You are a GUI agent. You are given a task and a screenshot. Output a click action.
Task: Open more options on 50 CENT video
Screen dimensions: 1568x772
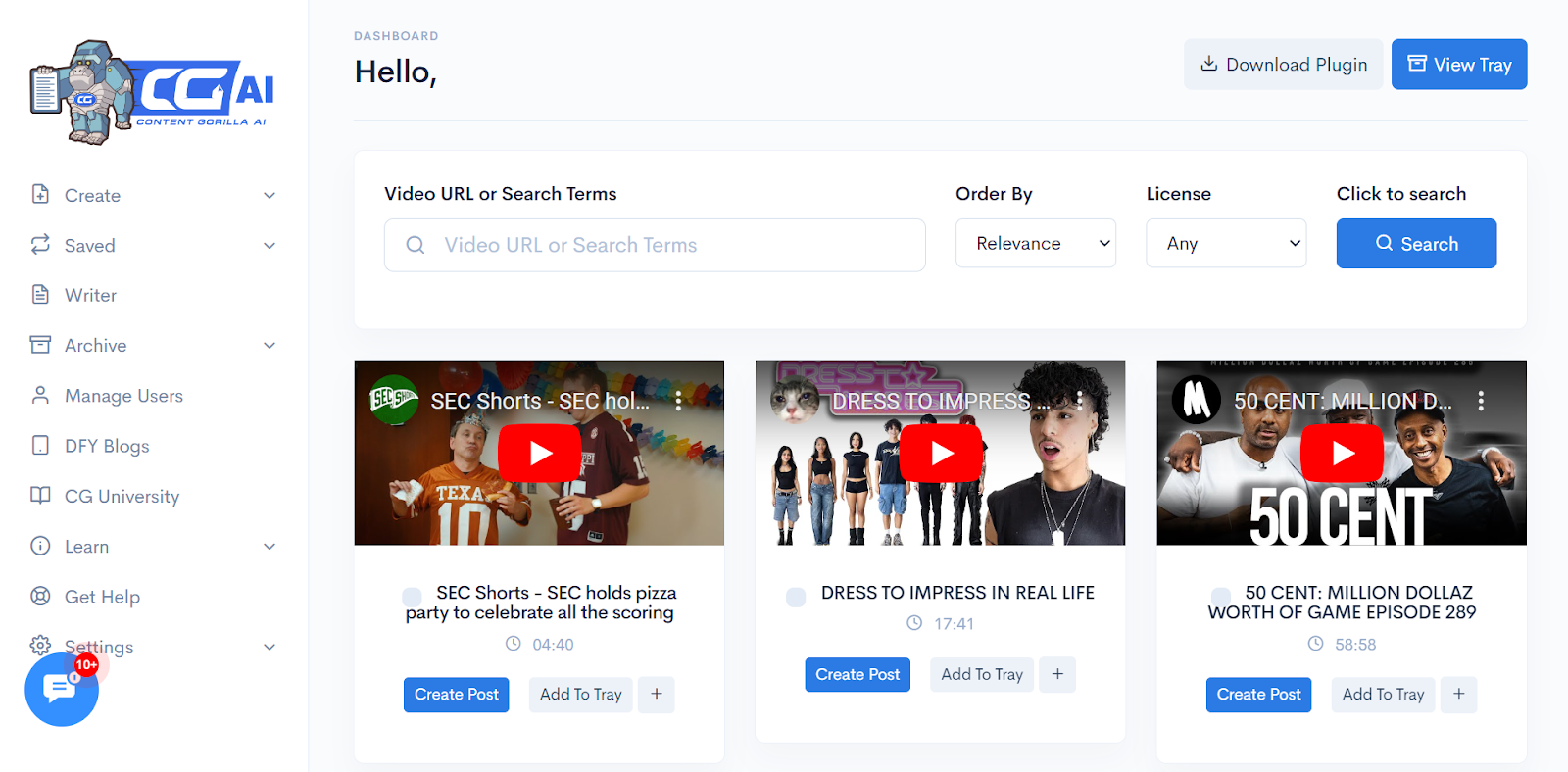(1481, 401)
